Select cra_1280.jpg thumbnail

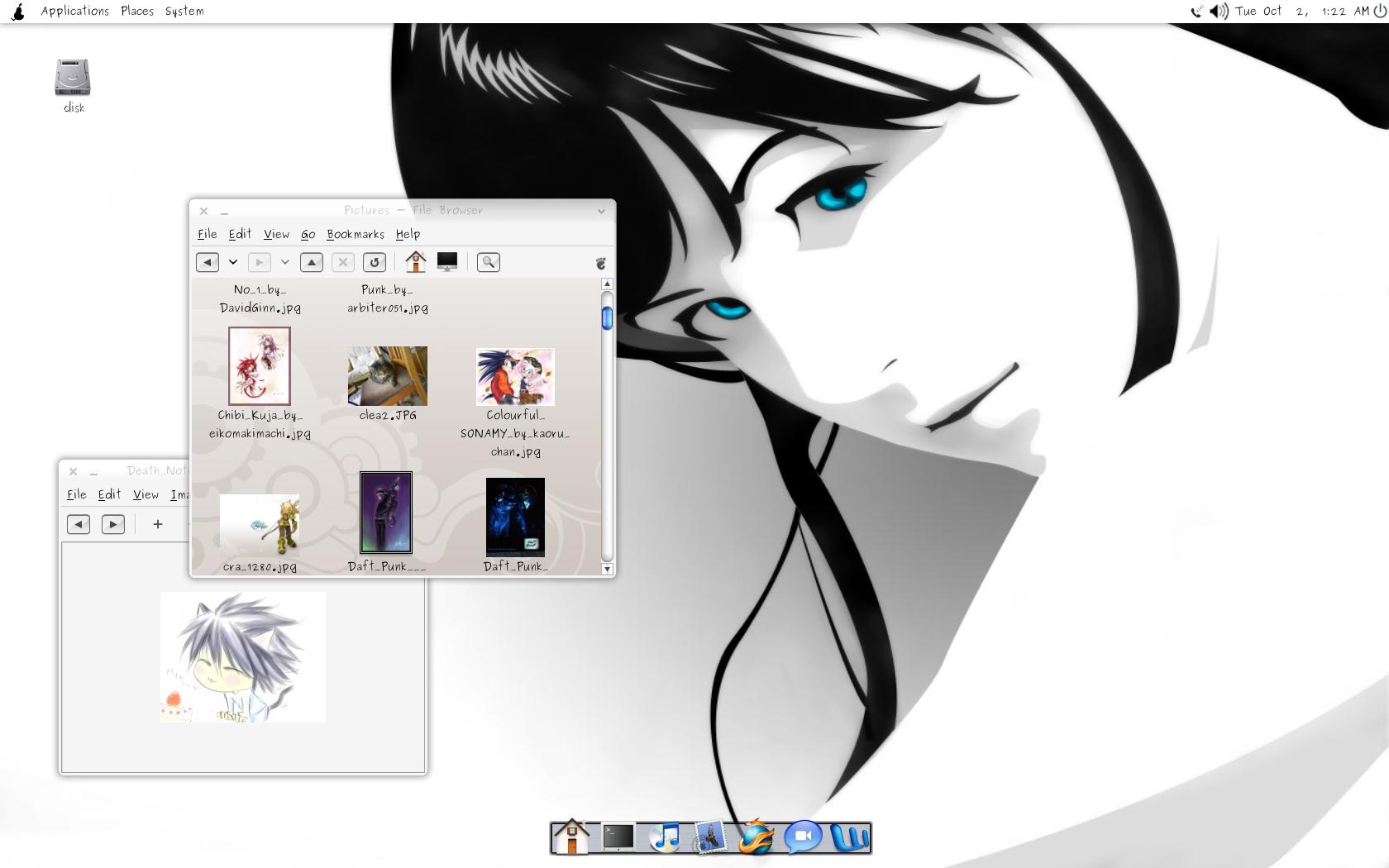260,525
